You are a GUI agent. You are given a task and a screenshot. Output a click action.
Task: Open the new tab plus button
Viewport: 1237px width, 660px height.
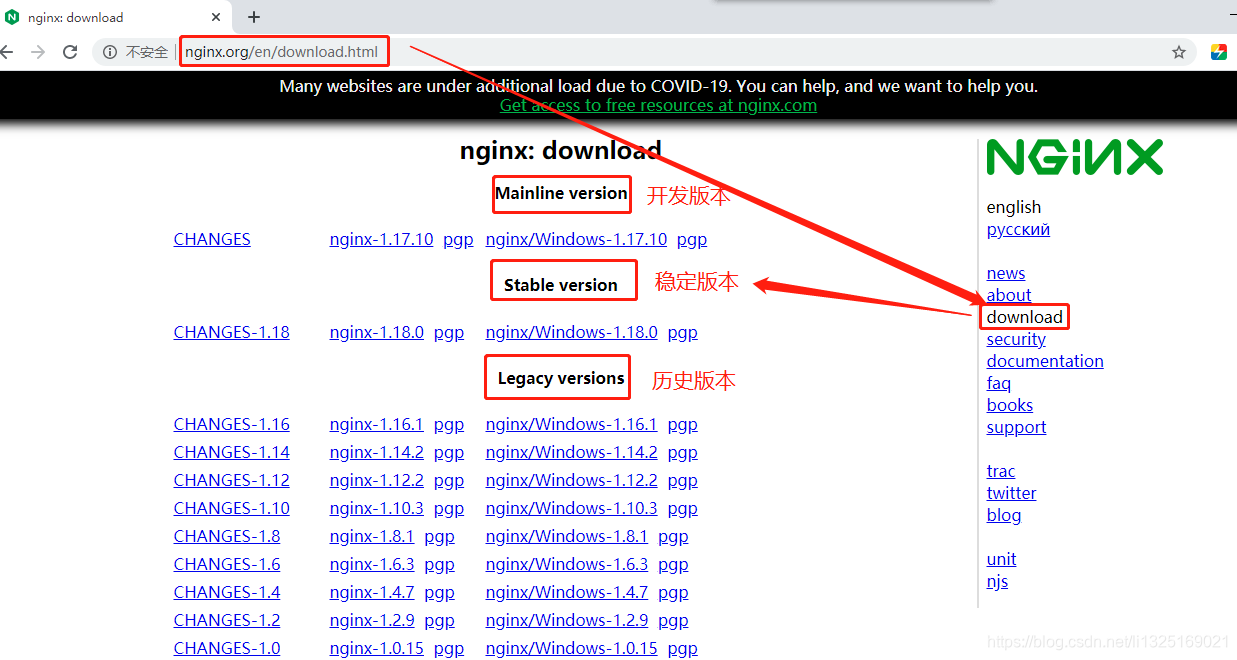254,17
